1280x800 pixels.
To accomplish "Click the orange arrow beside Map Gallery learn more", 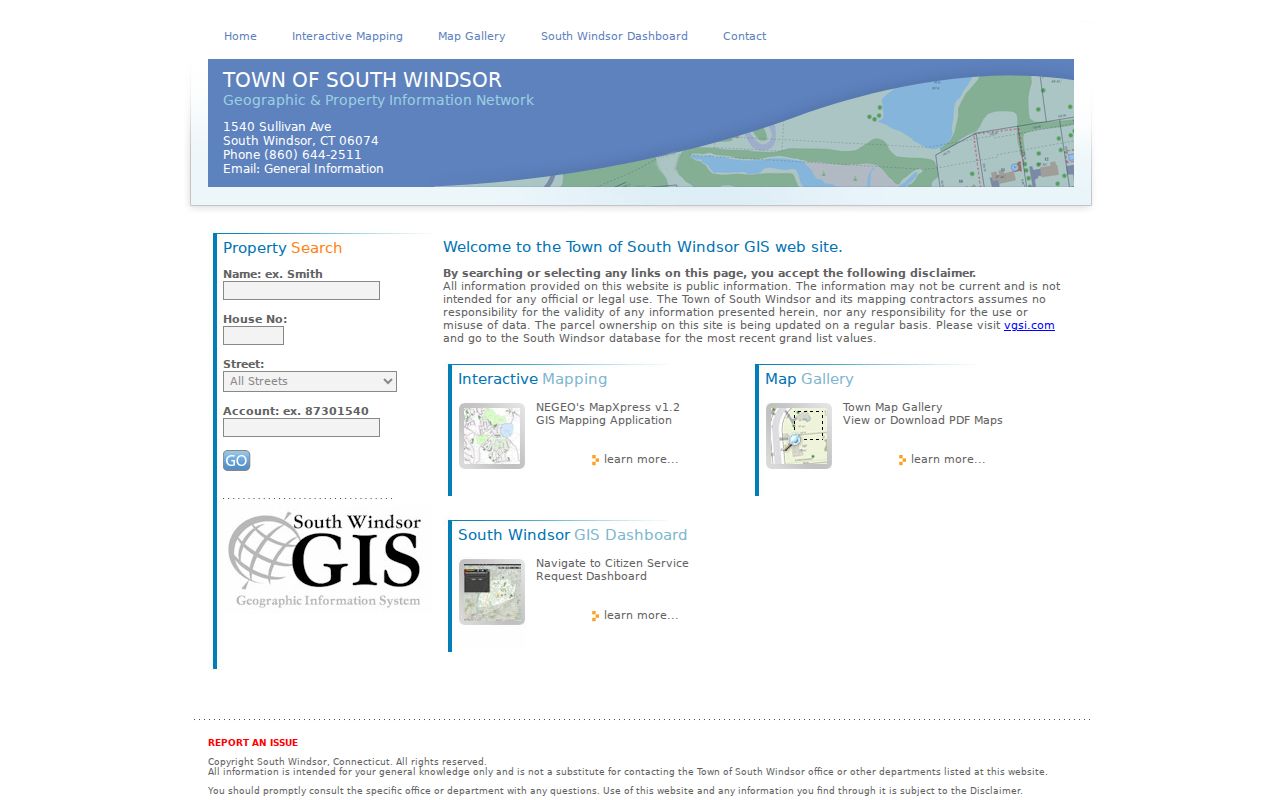I will click(x=902, y=460).
